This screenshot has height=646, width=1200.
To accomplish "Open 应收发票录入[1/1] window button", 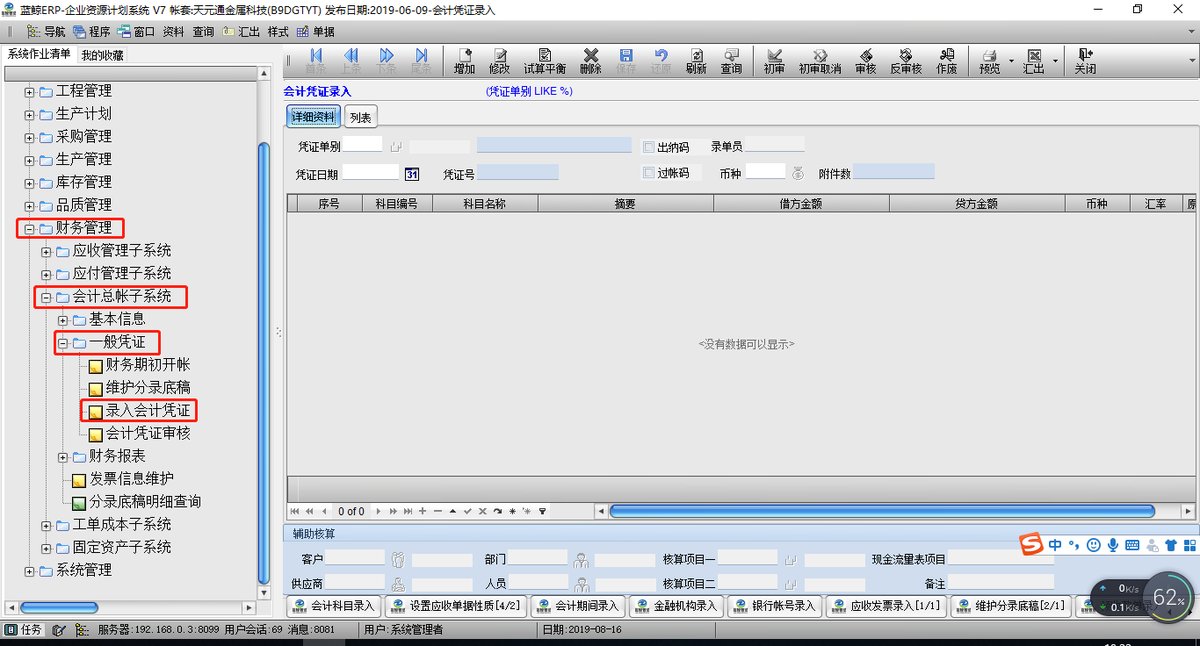I will coord(885,605).
